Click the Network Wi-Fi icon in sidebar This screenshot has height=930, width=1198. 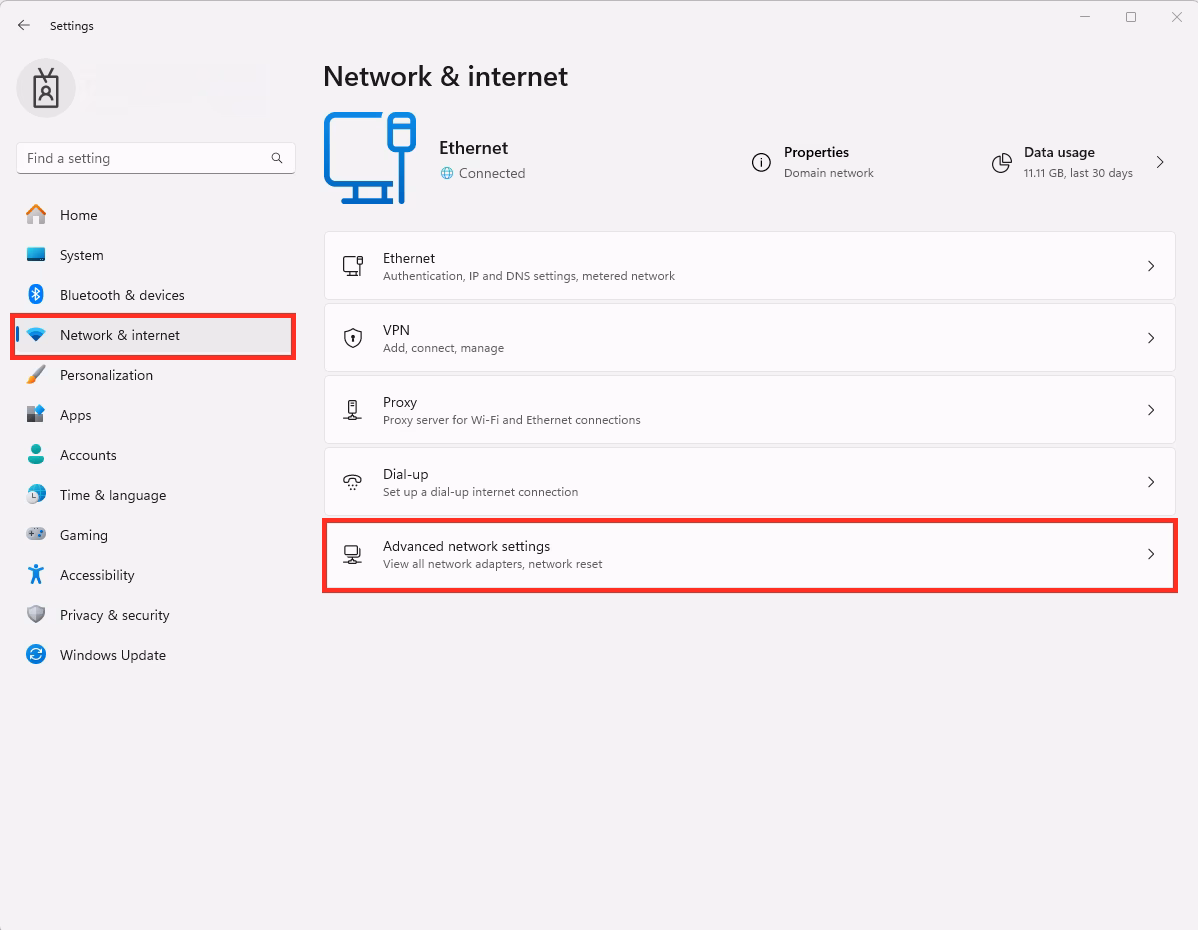tap(36, 335)
